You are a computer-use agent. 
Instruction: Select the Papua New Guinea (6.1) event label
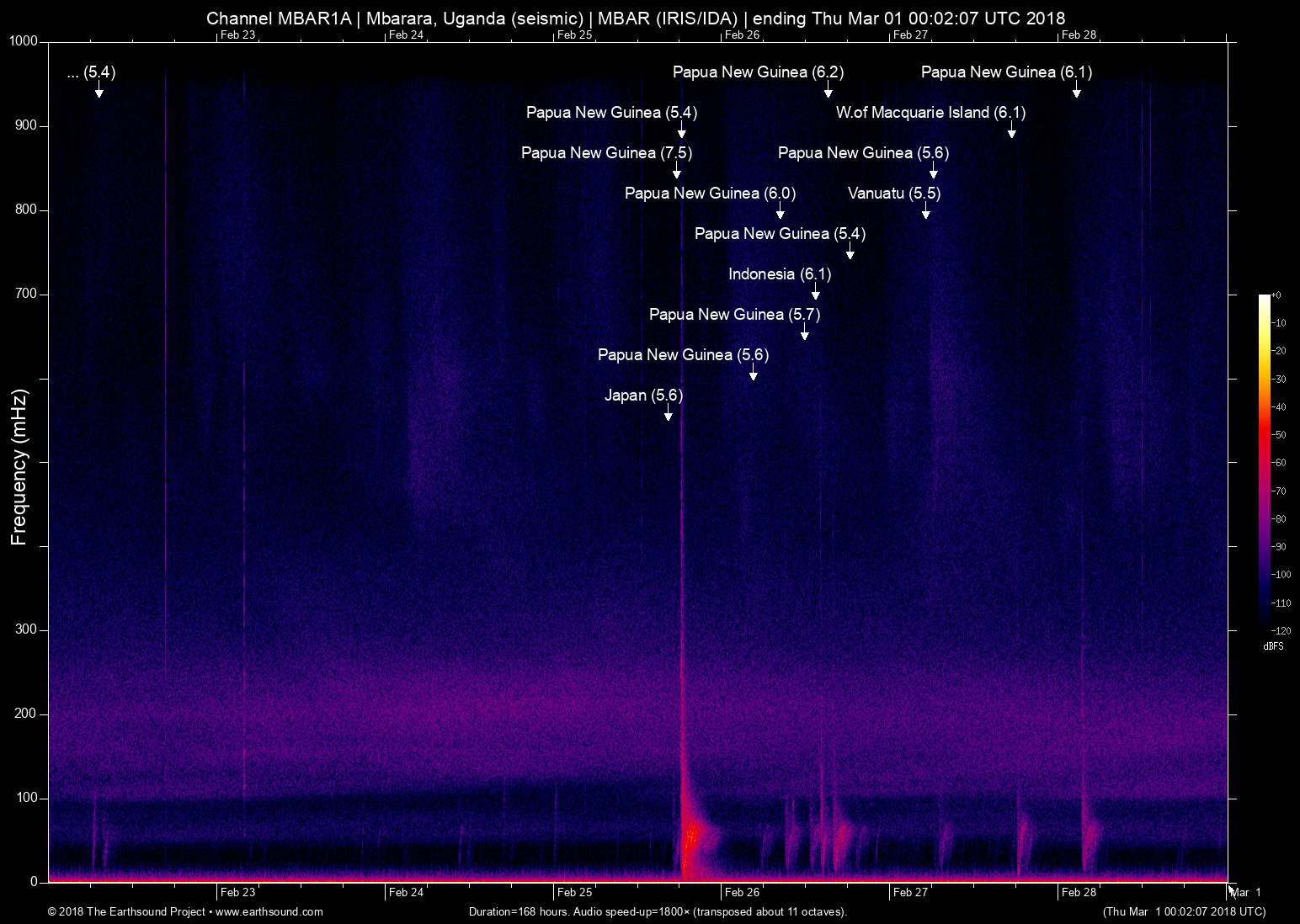pos(1006,72)
